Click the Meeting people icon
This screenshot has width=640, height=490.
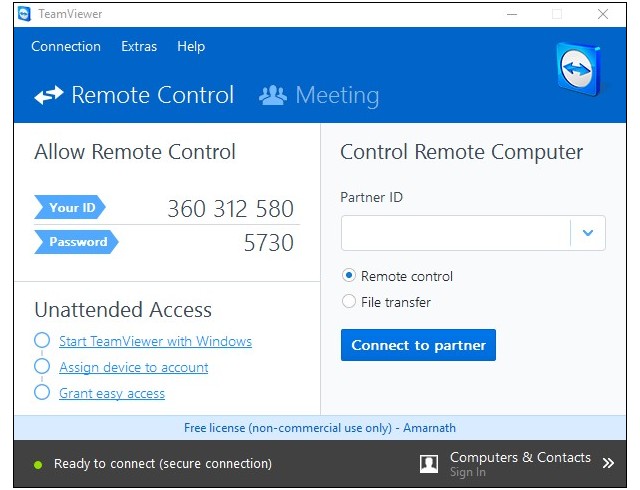tap(272, 96)
